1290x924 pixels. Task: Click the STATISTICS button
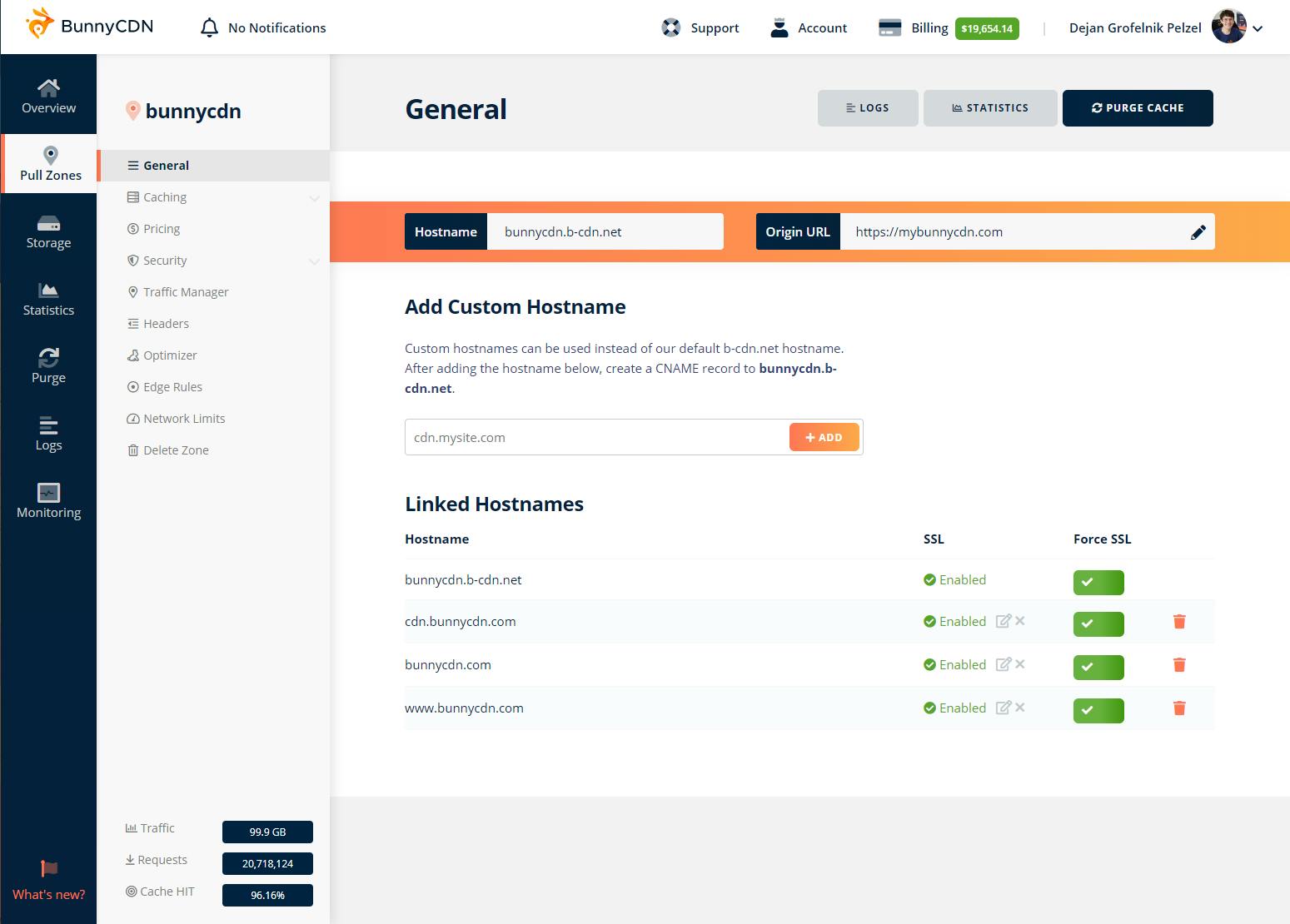click(x=990, y=108)
